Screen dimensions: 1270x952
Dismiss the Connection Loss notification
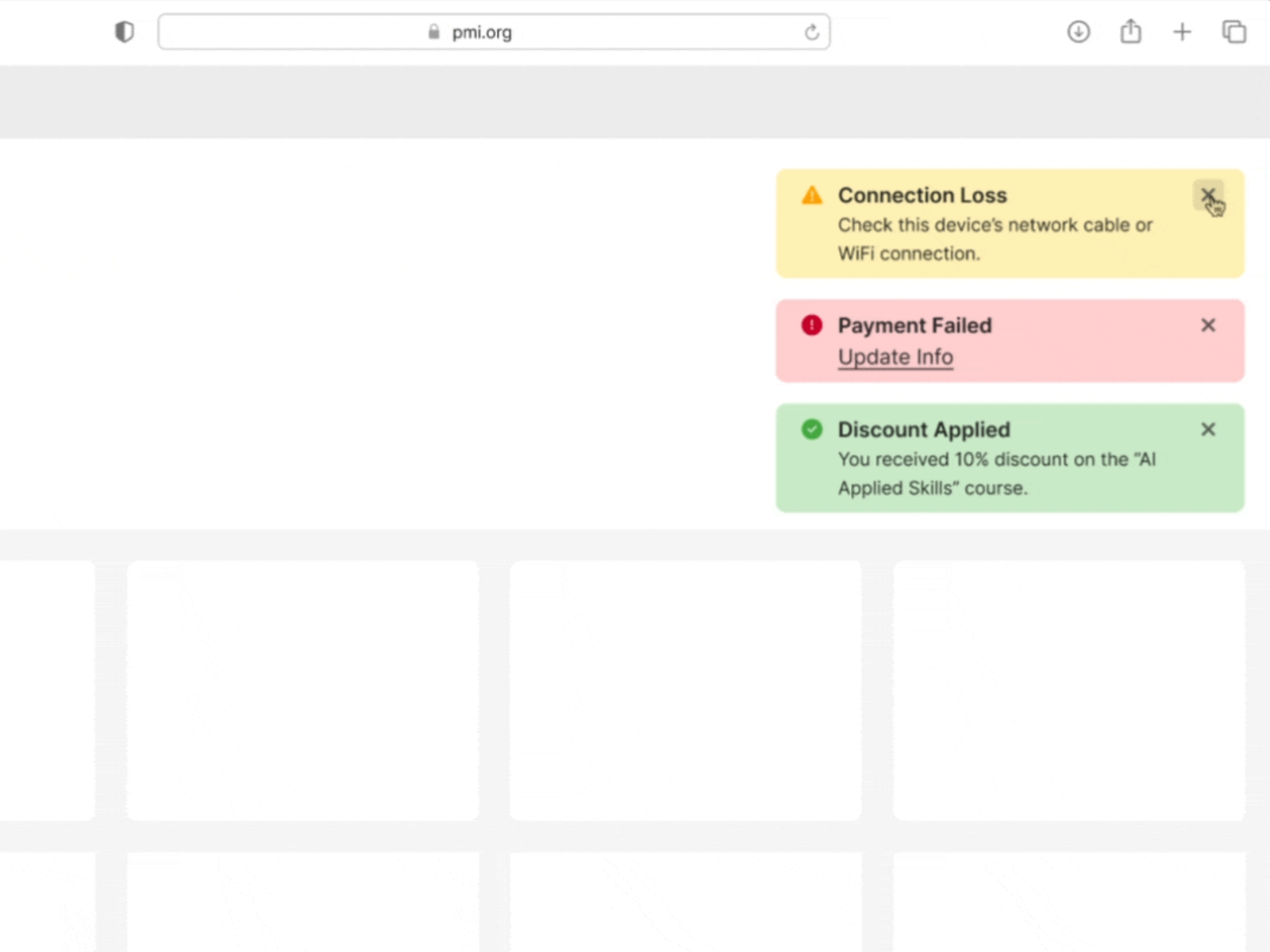coord(1208,195)
